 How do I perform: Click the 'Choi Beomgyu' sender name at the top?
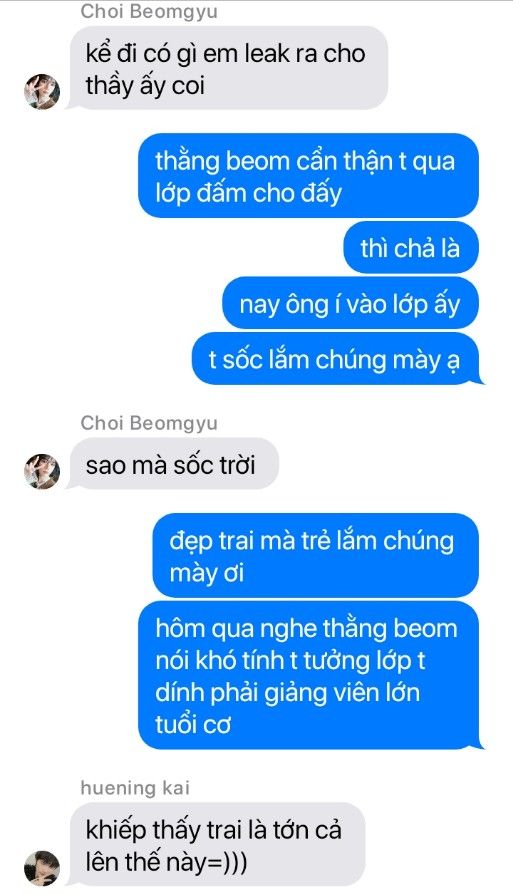(x=149, y=11)
